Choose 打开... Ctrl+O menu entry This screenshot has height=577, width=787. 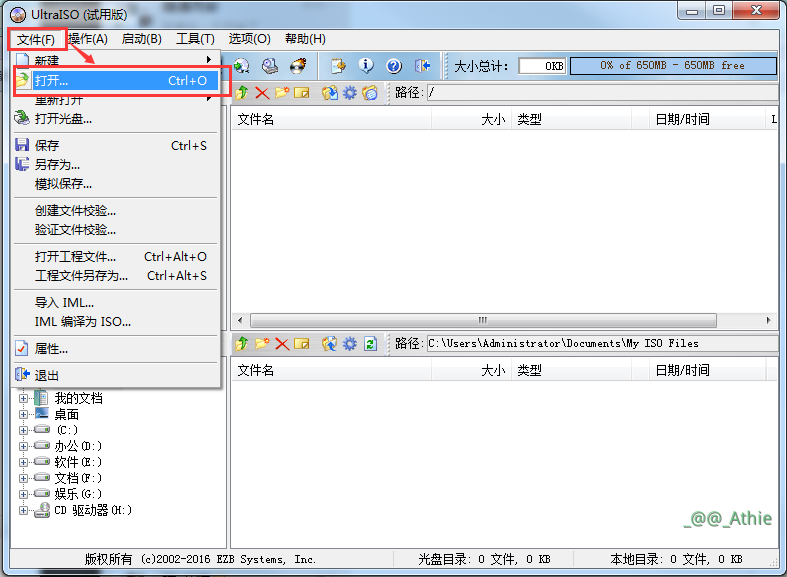116,81
